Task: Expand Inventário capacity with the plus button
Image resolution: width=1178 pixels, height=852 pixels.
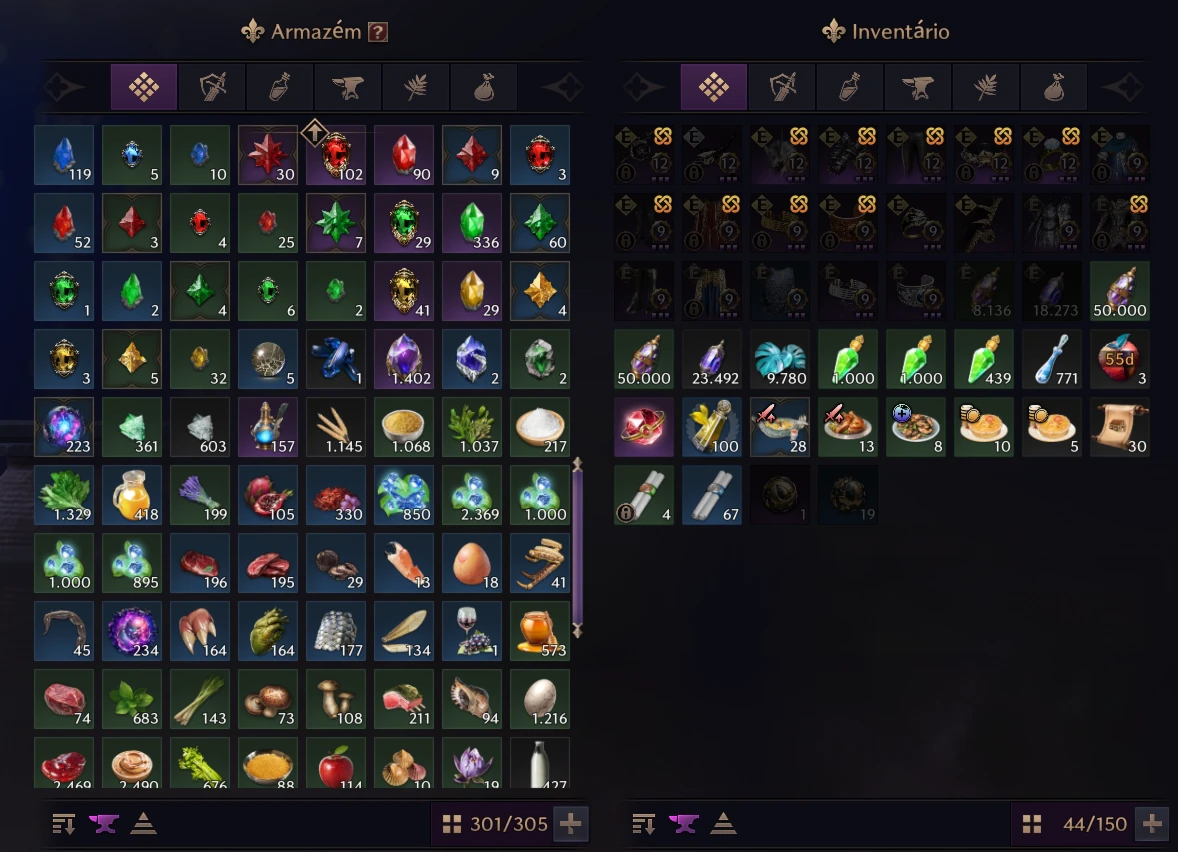Action: [x=1152, y=824]
